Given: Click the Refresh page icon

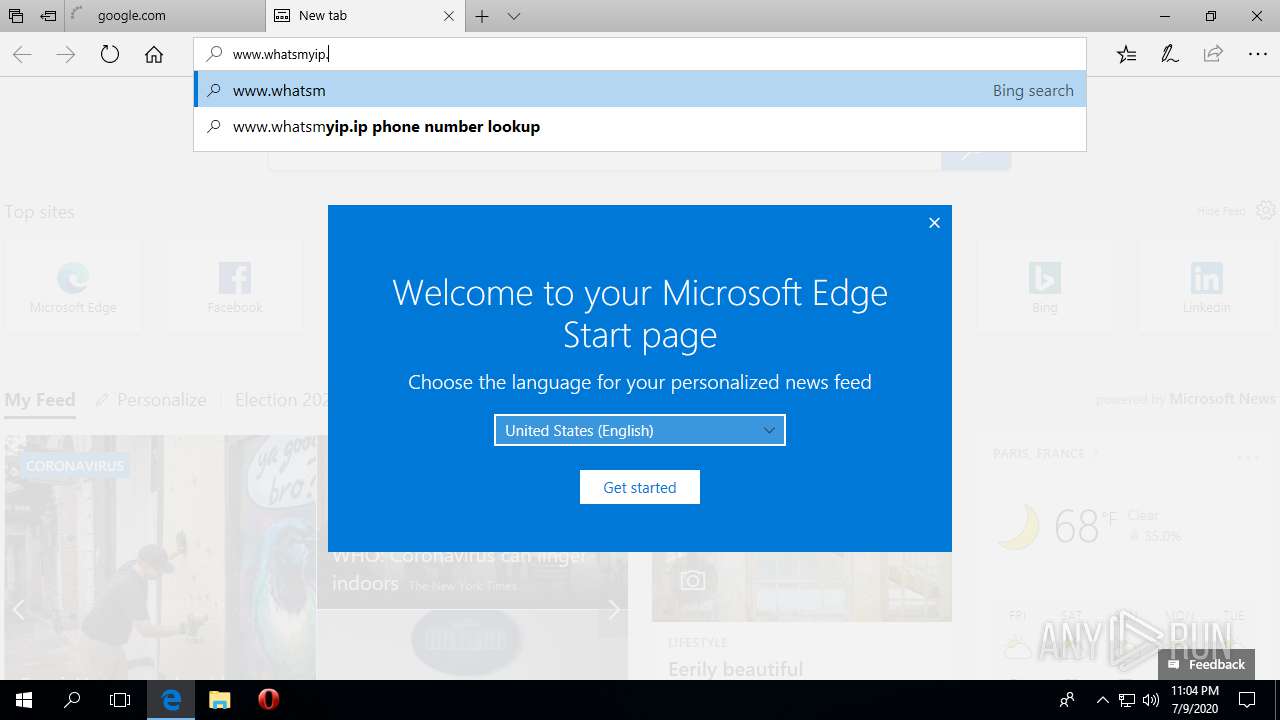Looking at the screenshot, I should (x=110, y=54).
